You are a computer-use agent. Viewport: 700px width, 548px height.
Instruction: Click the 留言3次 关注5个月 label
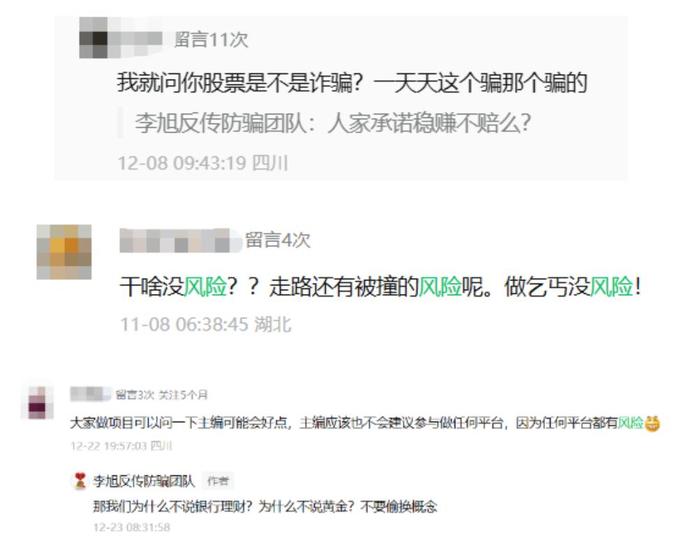pyautogui.click(x=162, y=394)
